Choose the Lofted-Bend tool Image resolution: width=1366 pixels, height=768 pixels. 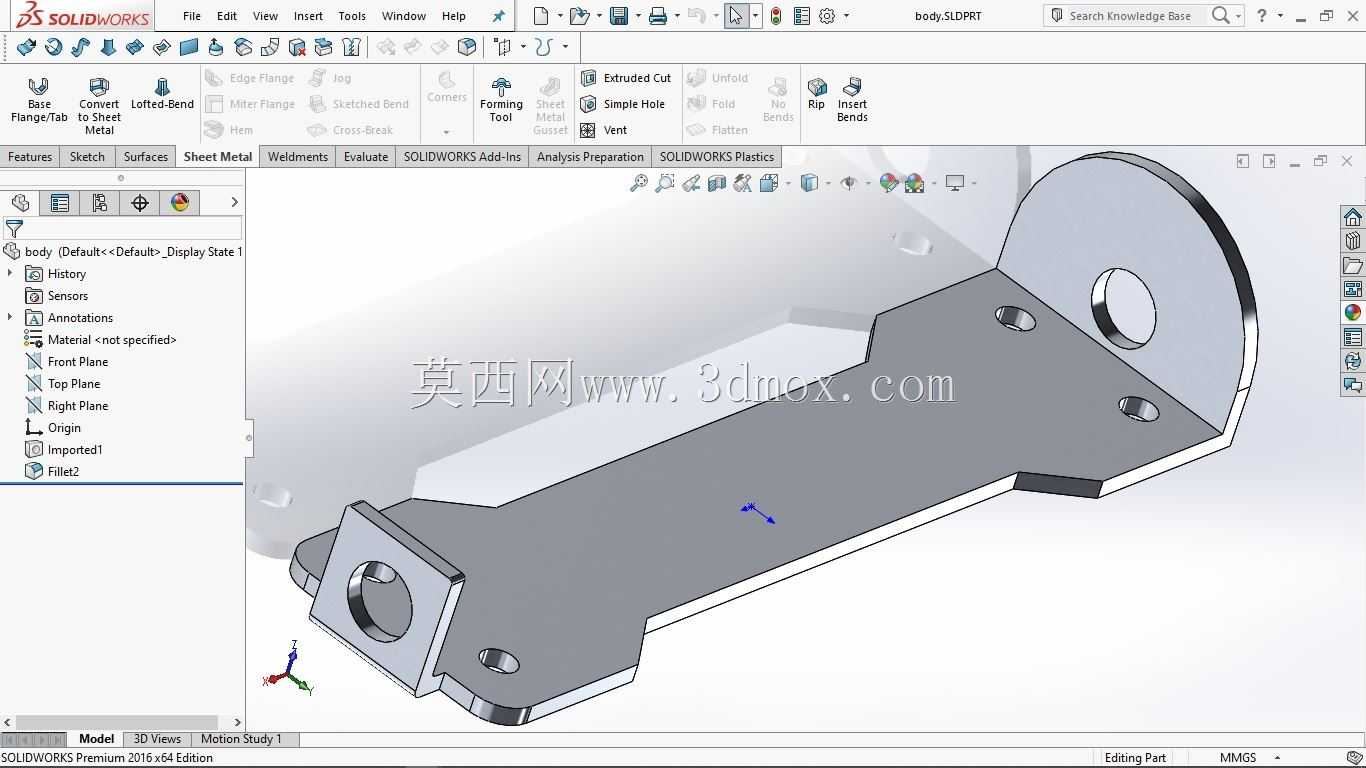pyautogui.click(x=162, y=94)
